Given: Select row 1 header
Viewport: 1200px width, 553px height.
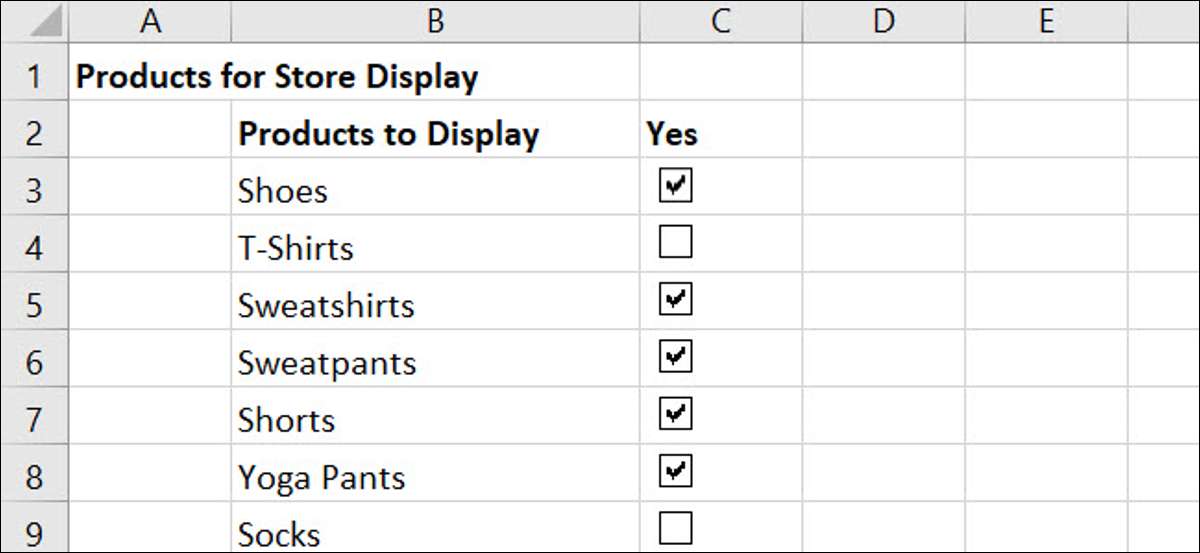Looking at the screenshot, I should point(34,77).
